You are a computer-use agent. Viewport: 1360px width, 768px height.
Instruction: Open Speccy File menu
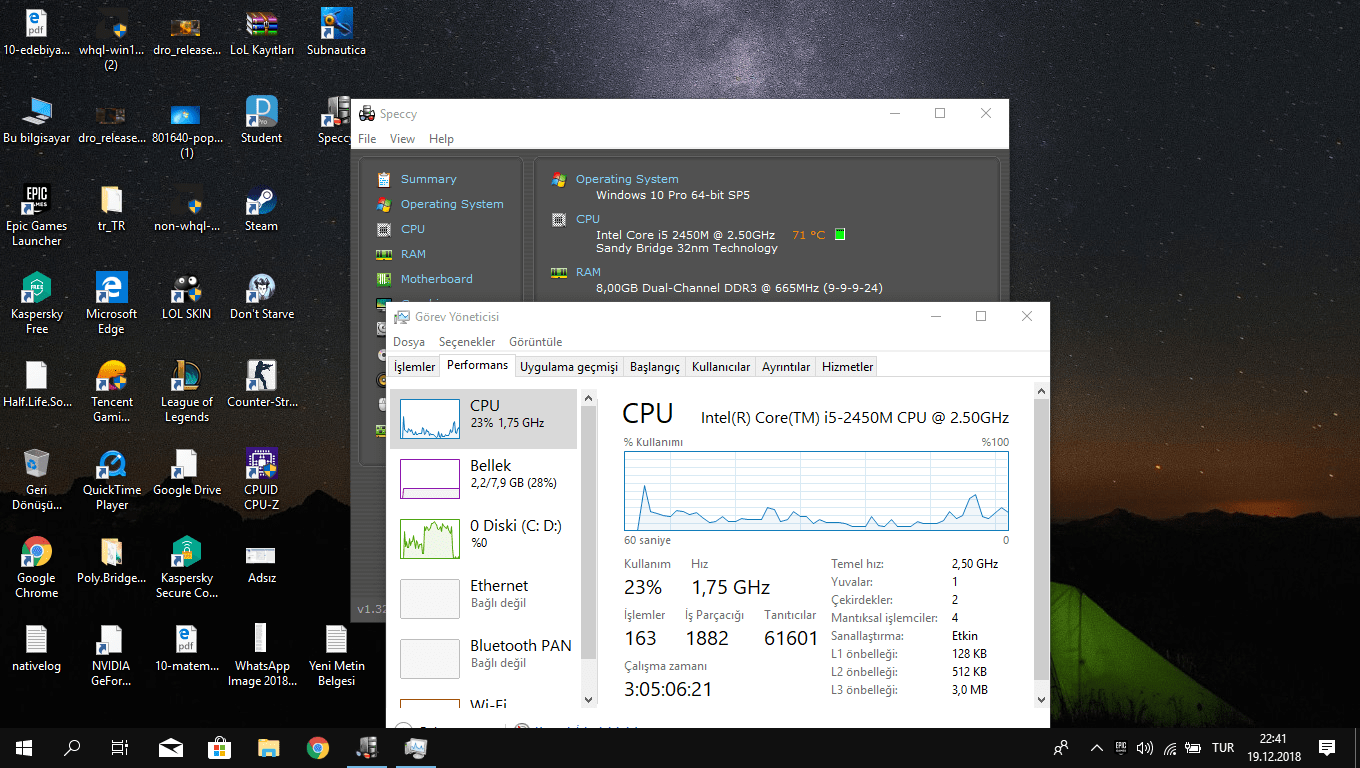[x=367, y=139]
